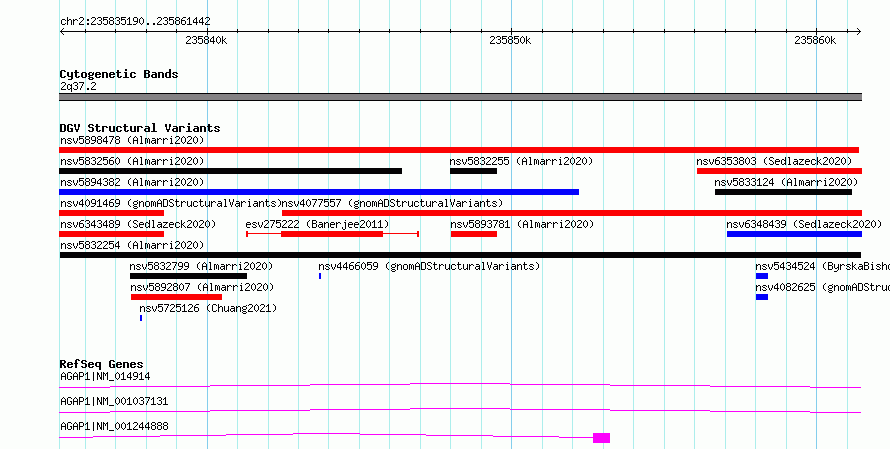Select the nsv4466059 gnomAD label
Screen dimensions: 890x449
tap(429, 266)
